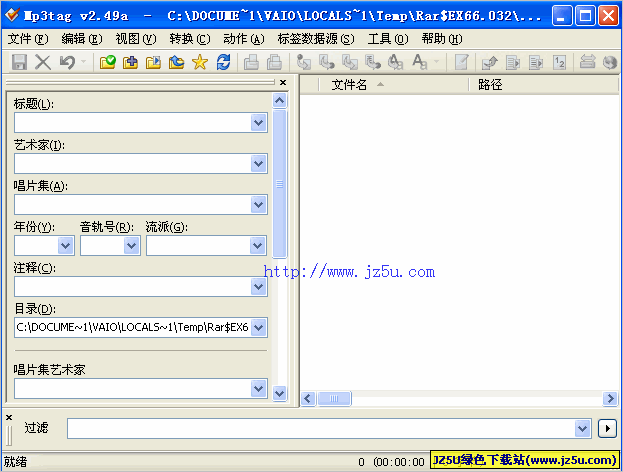Sort by the 文件名 column header
Image resolution: width=623 pixels, height=472 pixels.
(x=393, y=84)
